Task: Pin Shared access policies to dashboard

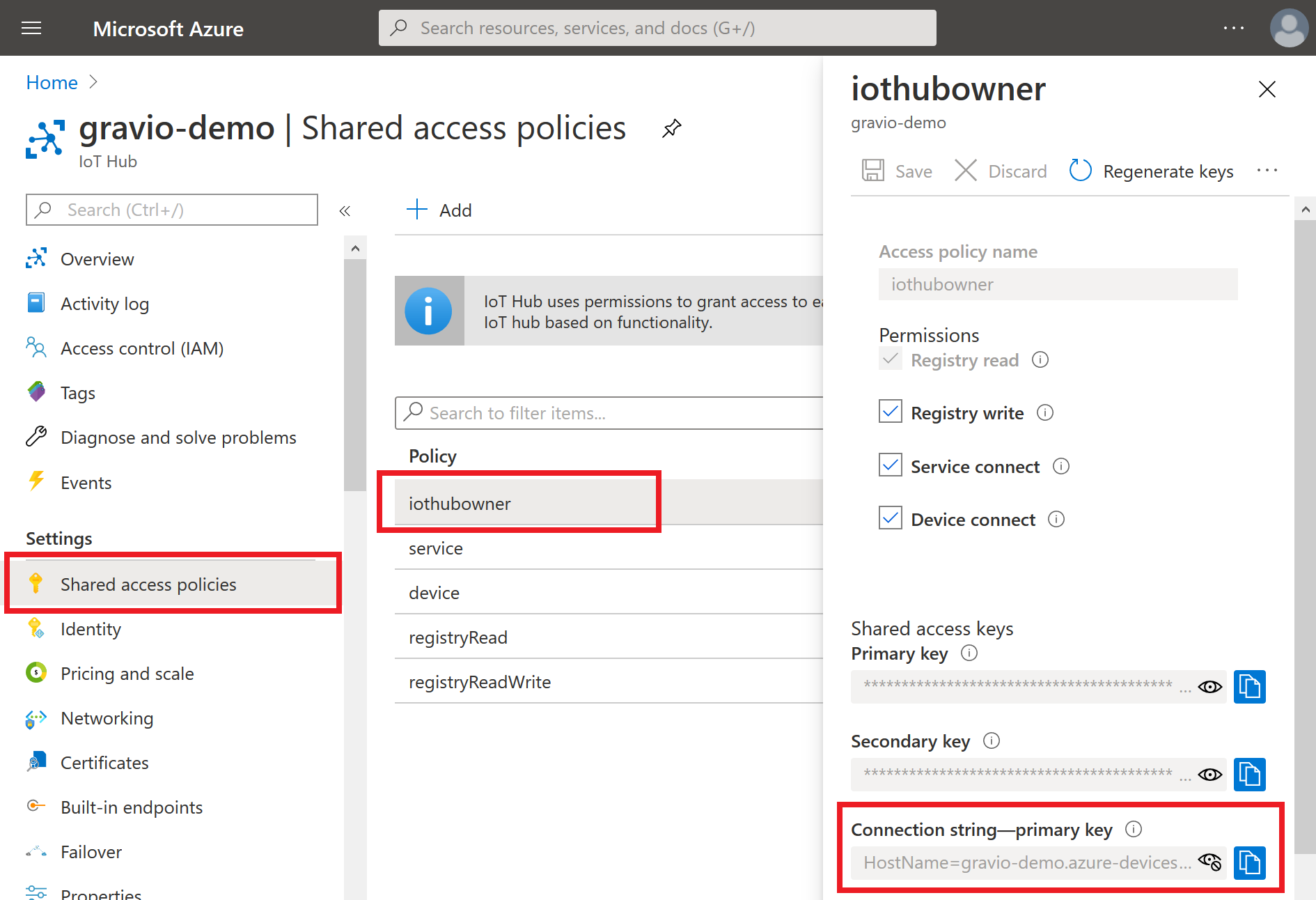Action: tap(671, 128)
